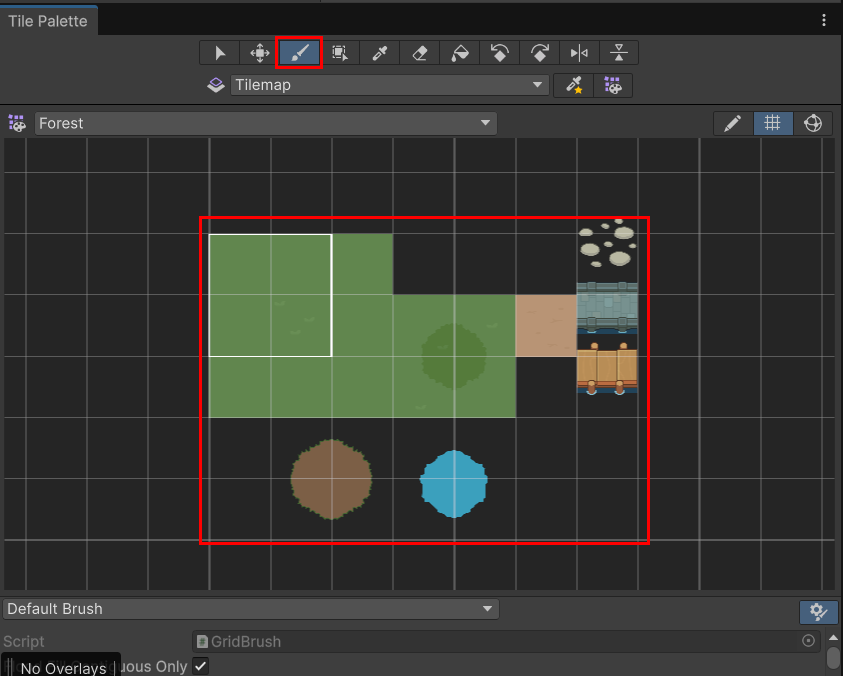Image resolution: width=843 pixels, height=676 pixels.
Task: Select the stone bridge tile
Action: point(608,307)
